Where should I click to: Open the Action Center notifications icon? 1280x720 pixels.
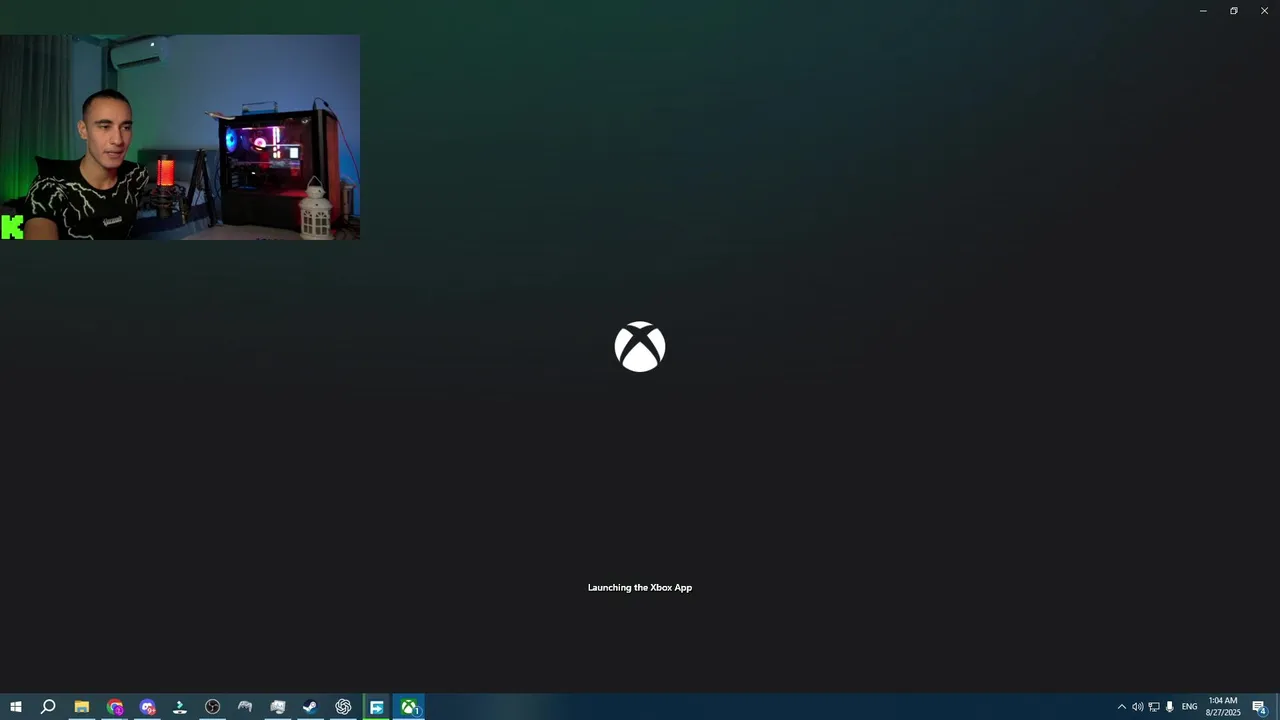click(x=1259, y=707)
